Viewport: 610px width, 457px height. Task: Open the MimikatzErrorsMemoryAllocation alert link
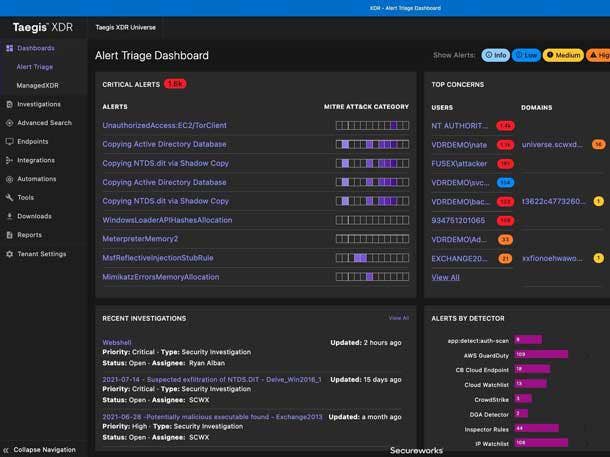(x=160, y=277)
